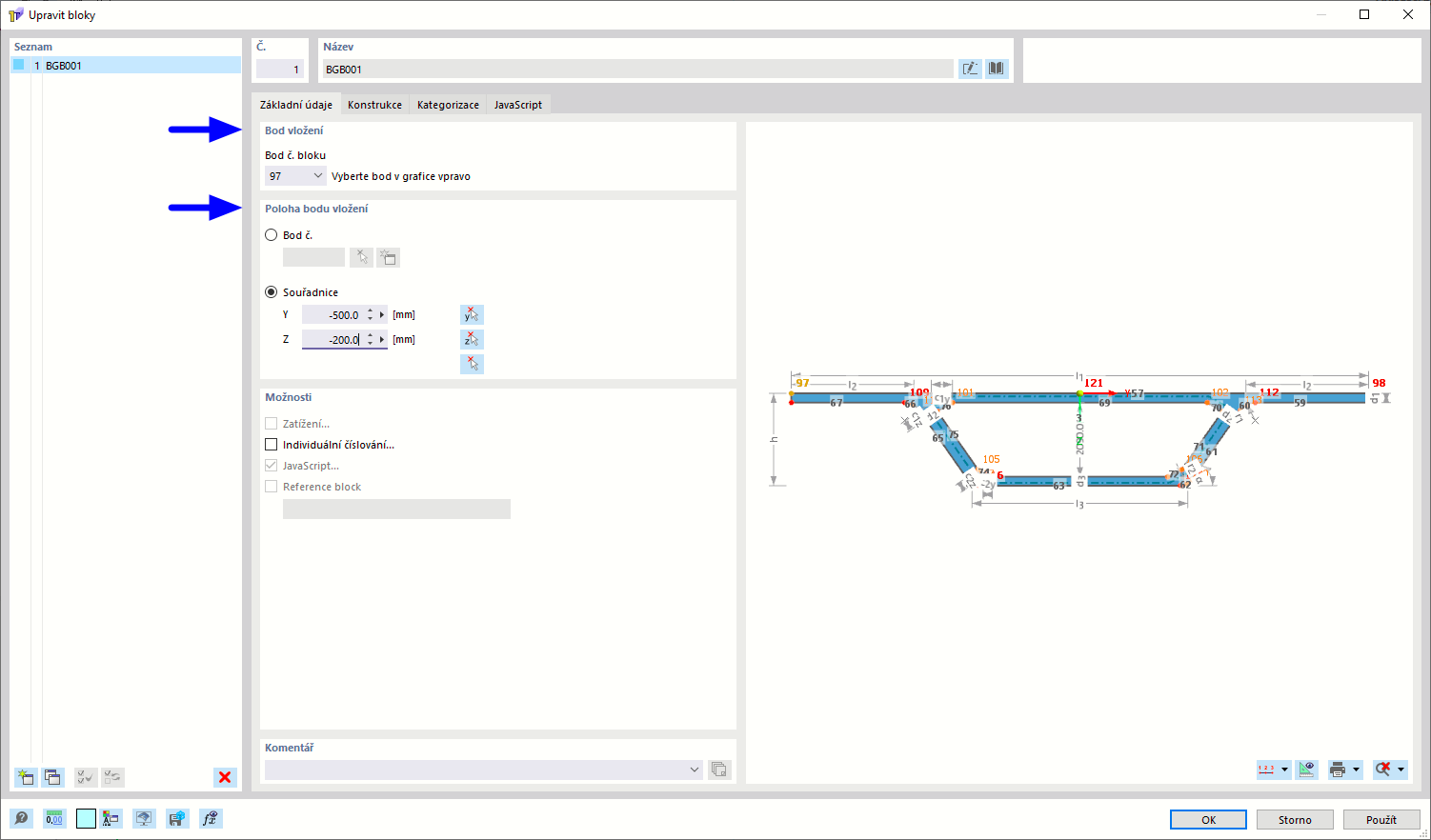The height and width of the screenshot is (840, 1431).
Task: Open the fx formula view icon
Action: pyautogui.click(x=211, y=818)
